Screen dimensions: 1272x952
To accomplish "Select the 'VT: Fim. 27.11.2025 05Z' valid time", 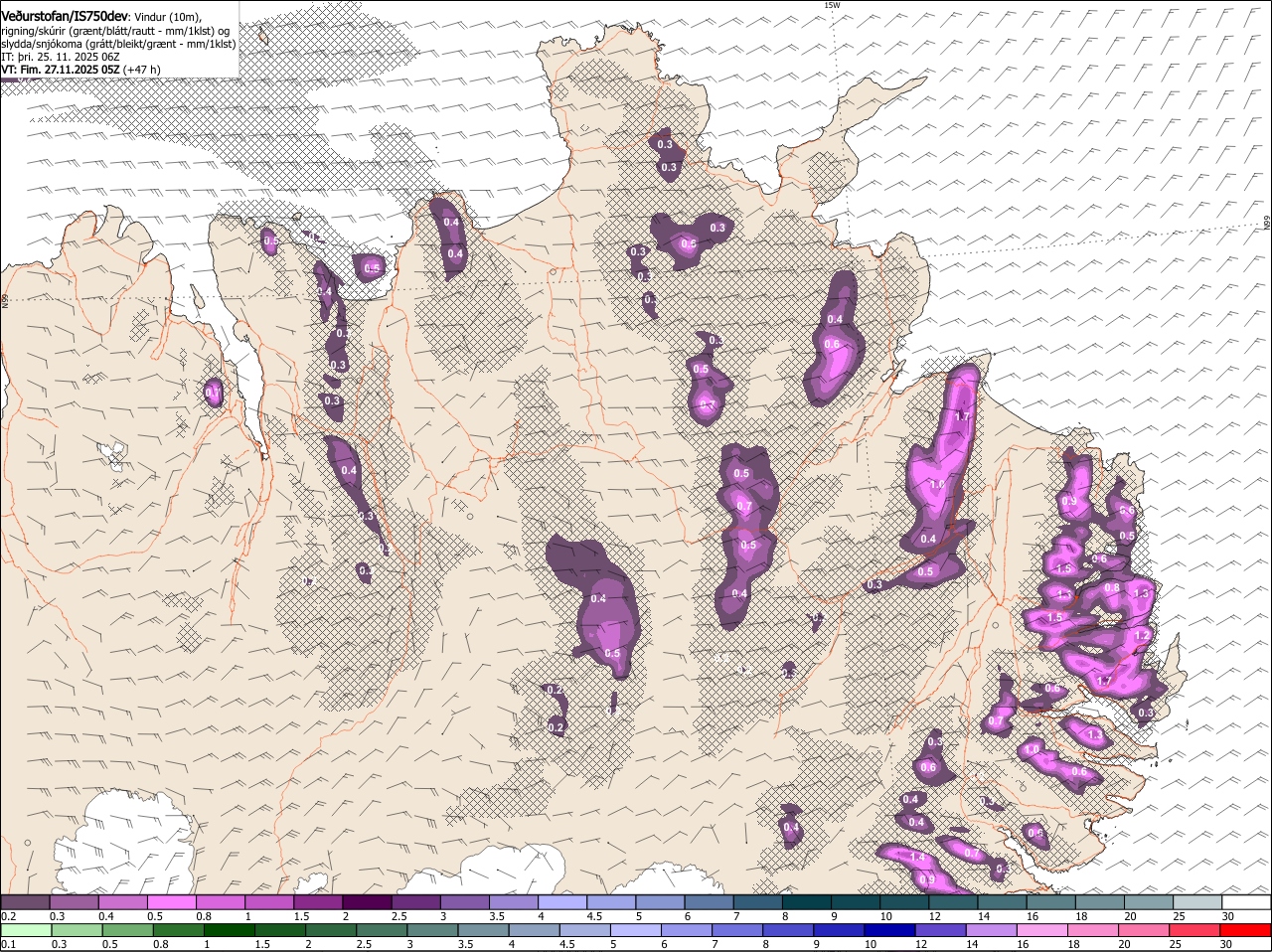I will point(62,70).
